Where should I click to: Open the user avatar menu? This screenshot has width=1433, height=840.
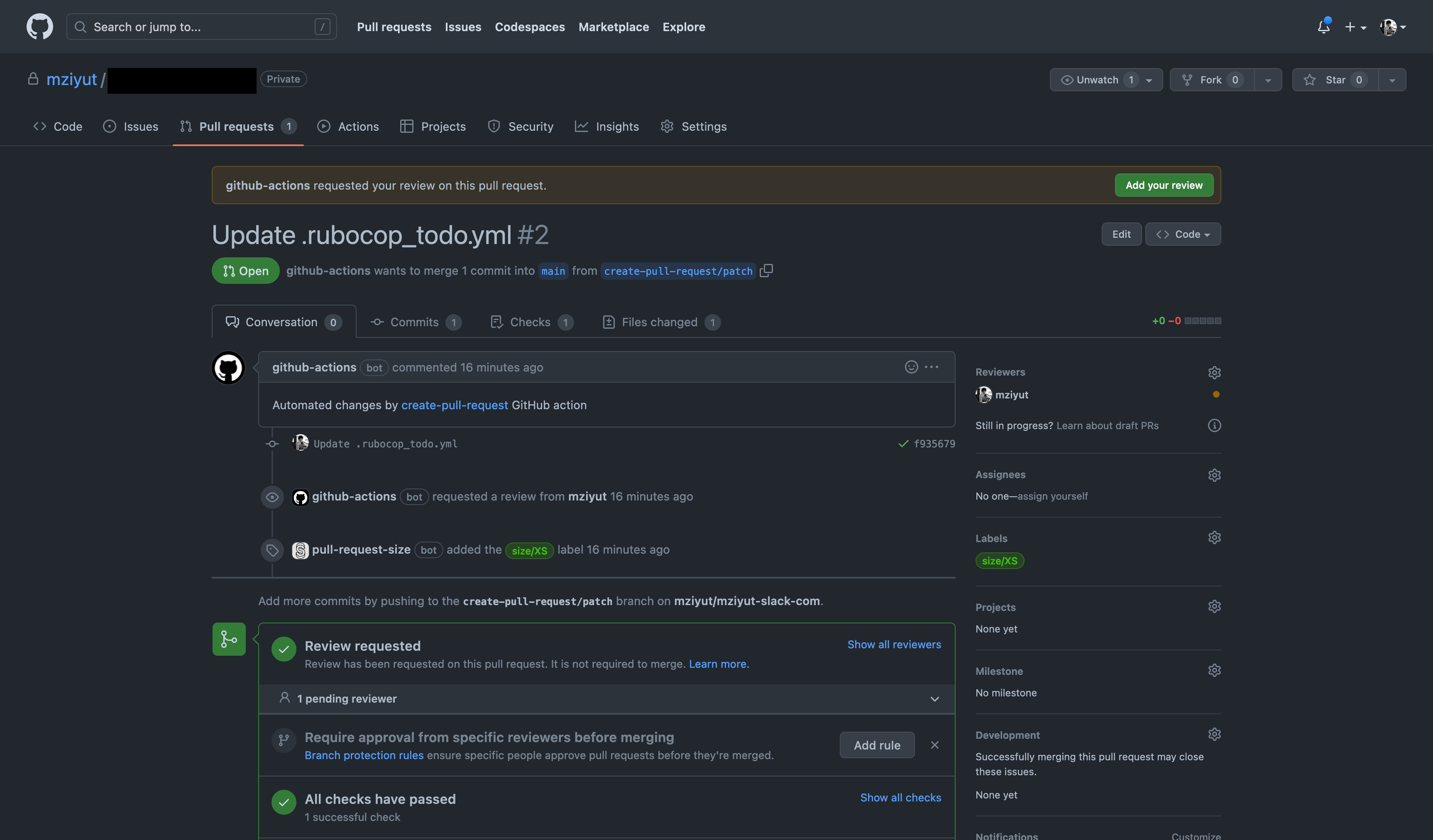(1393, 27)
